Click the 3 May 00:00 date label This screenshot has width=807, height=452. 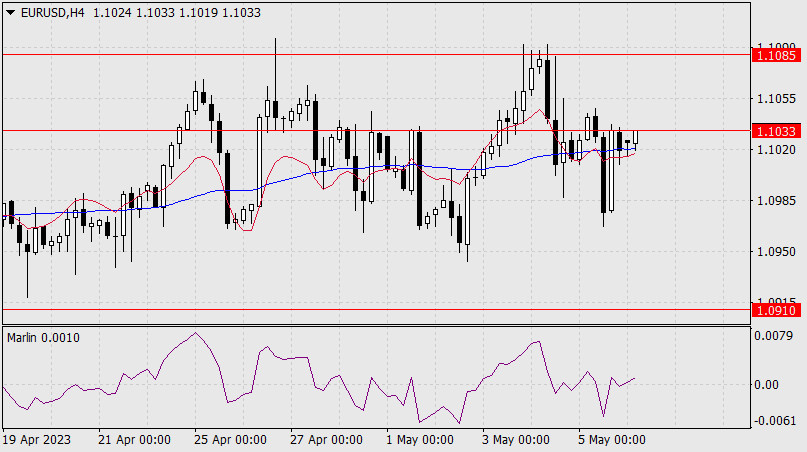tap(515, 440)
